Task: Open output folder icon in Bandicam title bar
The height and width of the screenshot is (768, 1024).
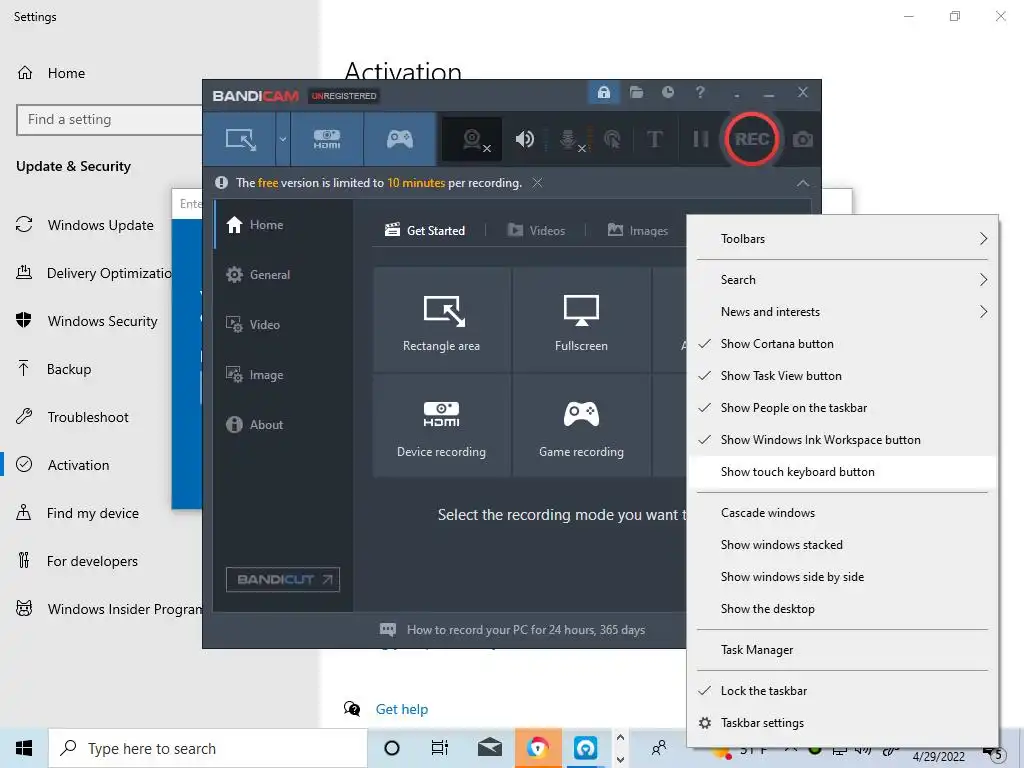Action: pos(637,92)
